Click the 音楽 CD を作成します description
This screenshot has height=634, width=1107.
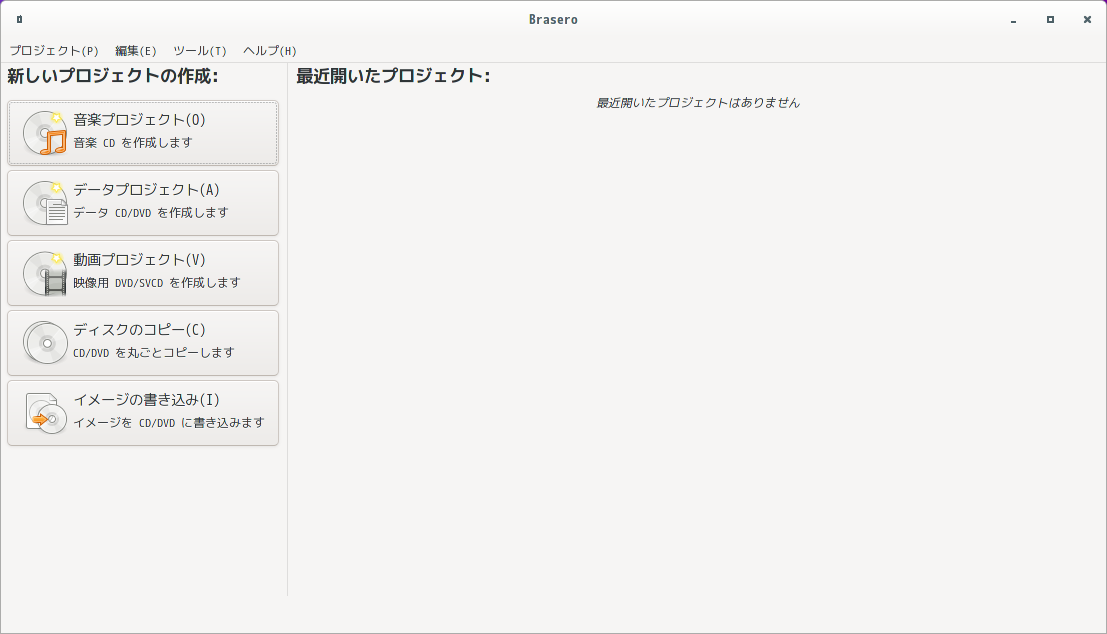pos(133,143)
